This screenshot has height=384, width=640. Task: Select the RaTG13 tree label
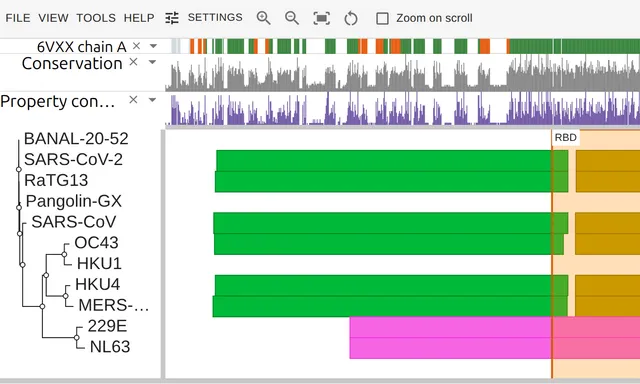56,180
